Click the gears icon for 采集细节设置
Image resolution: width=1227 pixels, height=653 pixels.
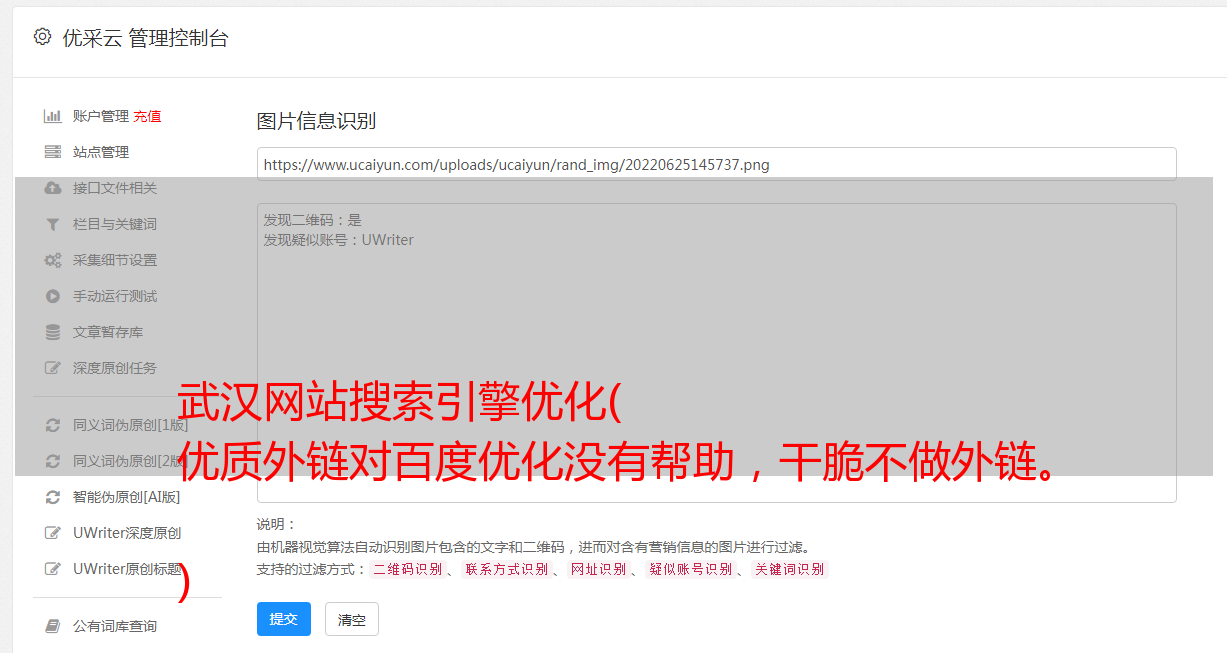(x=52, y=260)
